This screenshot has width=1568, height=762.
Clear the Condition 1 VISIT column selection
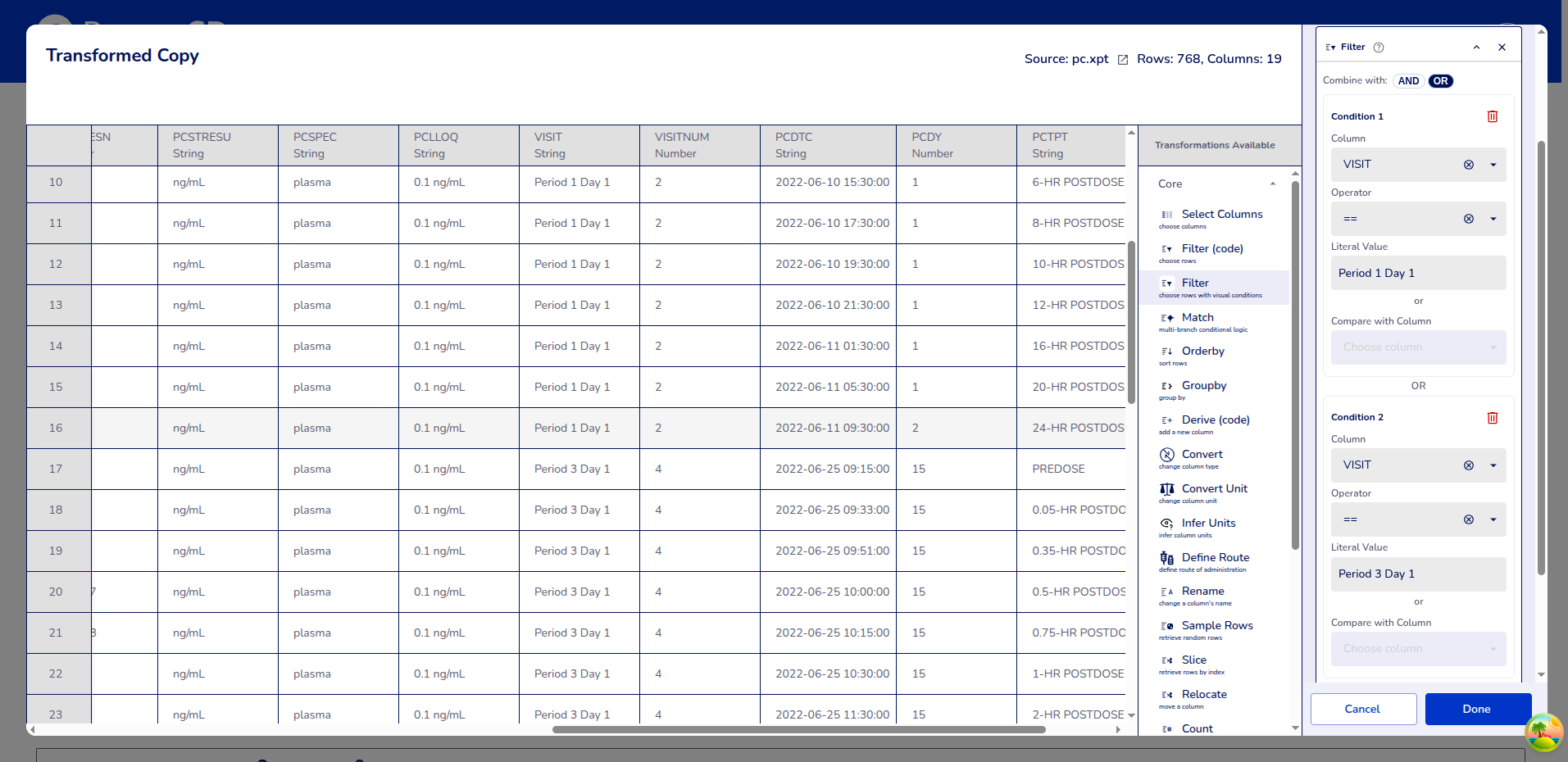tap(1468, 165)
